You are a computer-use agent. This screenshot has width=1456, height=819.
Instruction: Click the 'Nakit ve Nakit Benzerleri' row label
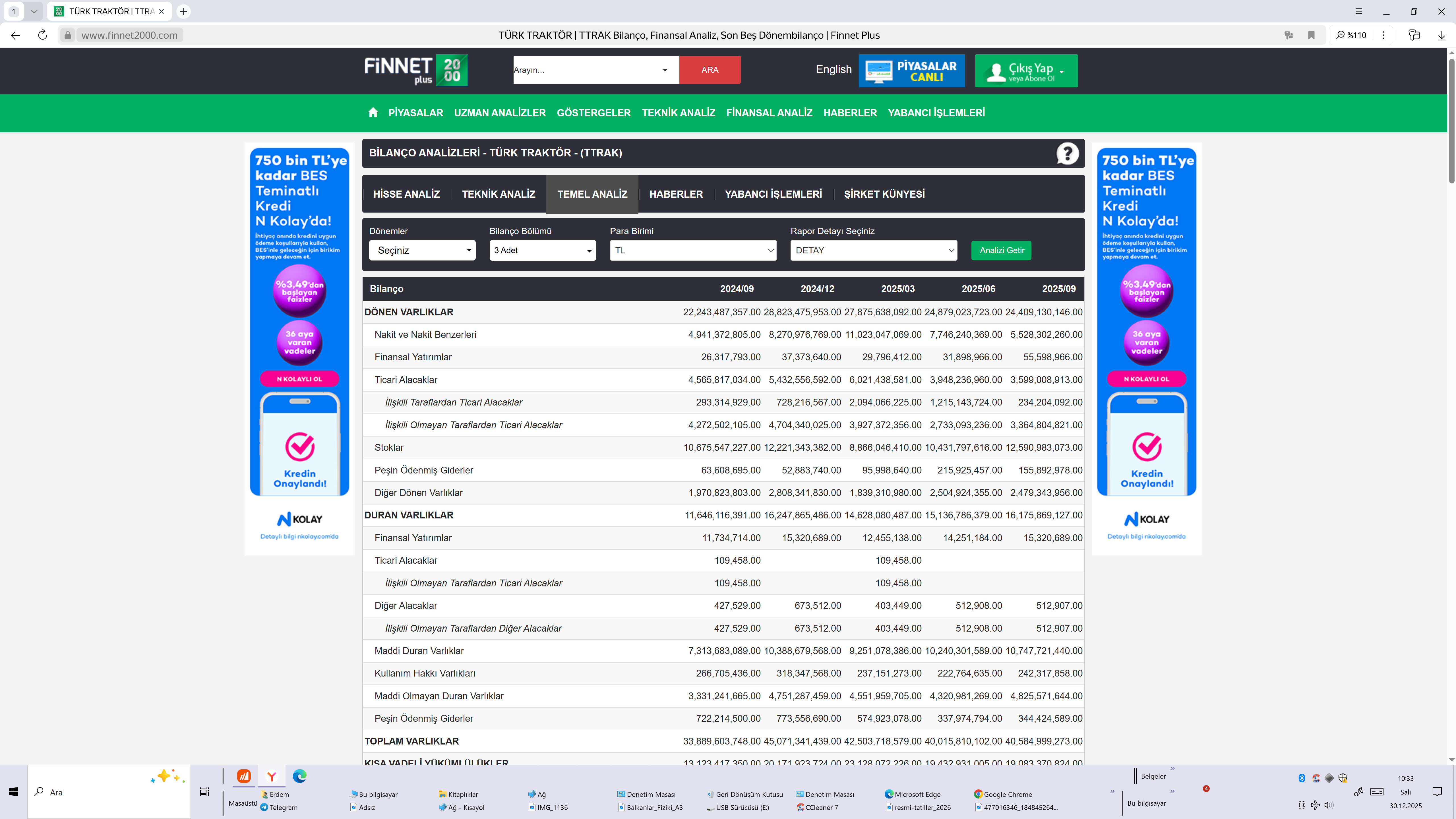pos(425,335)
